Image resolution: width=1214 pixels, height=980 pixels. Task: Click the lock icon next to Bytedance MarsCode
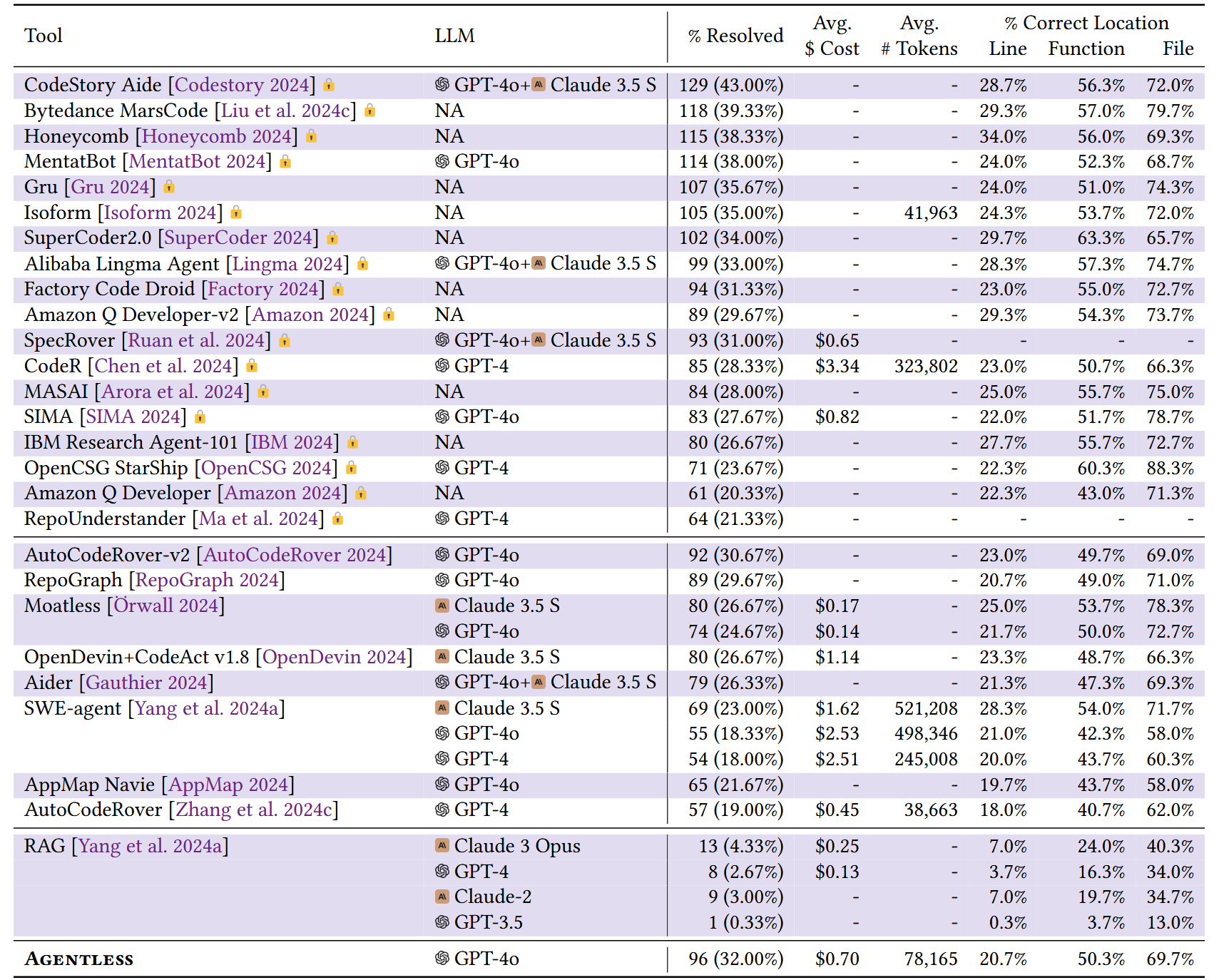[x=369, y=111]
